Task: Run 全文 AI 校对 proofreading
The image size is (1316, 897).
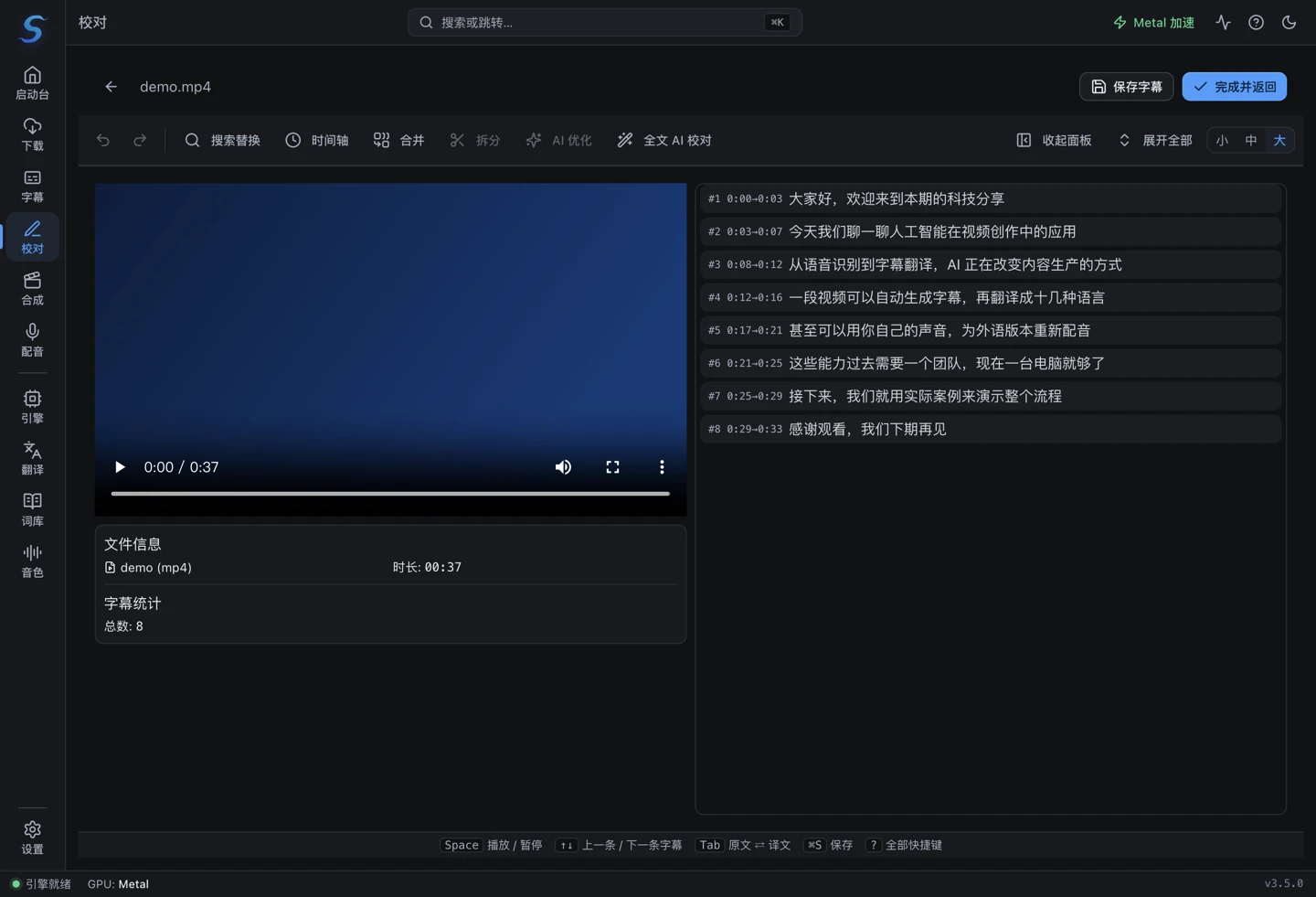Action: tap(664, 140)
